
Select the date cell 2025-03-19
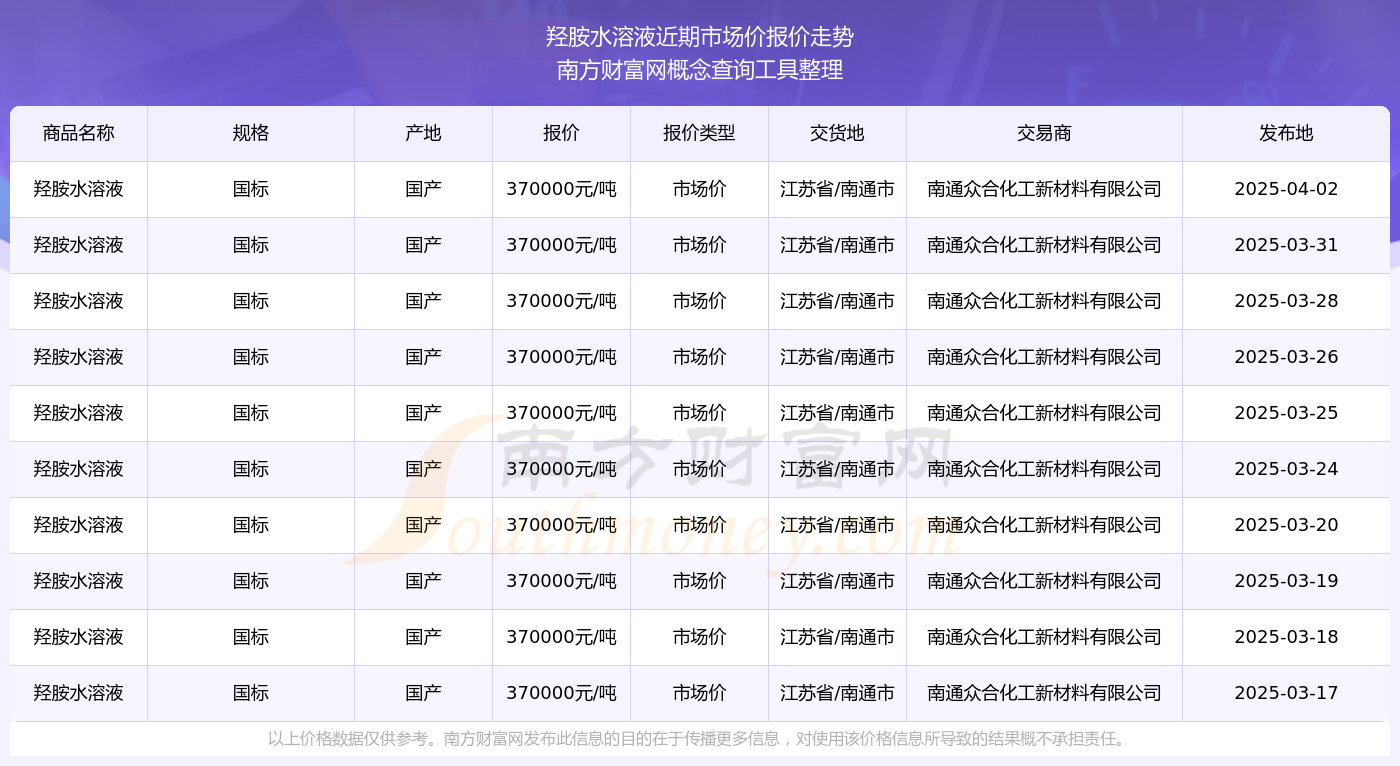pos(1286,581)
